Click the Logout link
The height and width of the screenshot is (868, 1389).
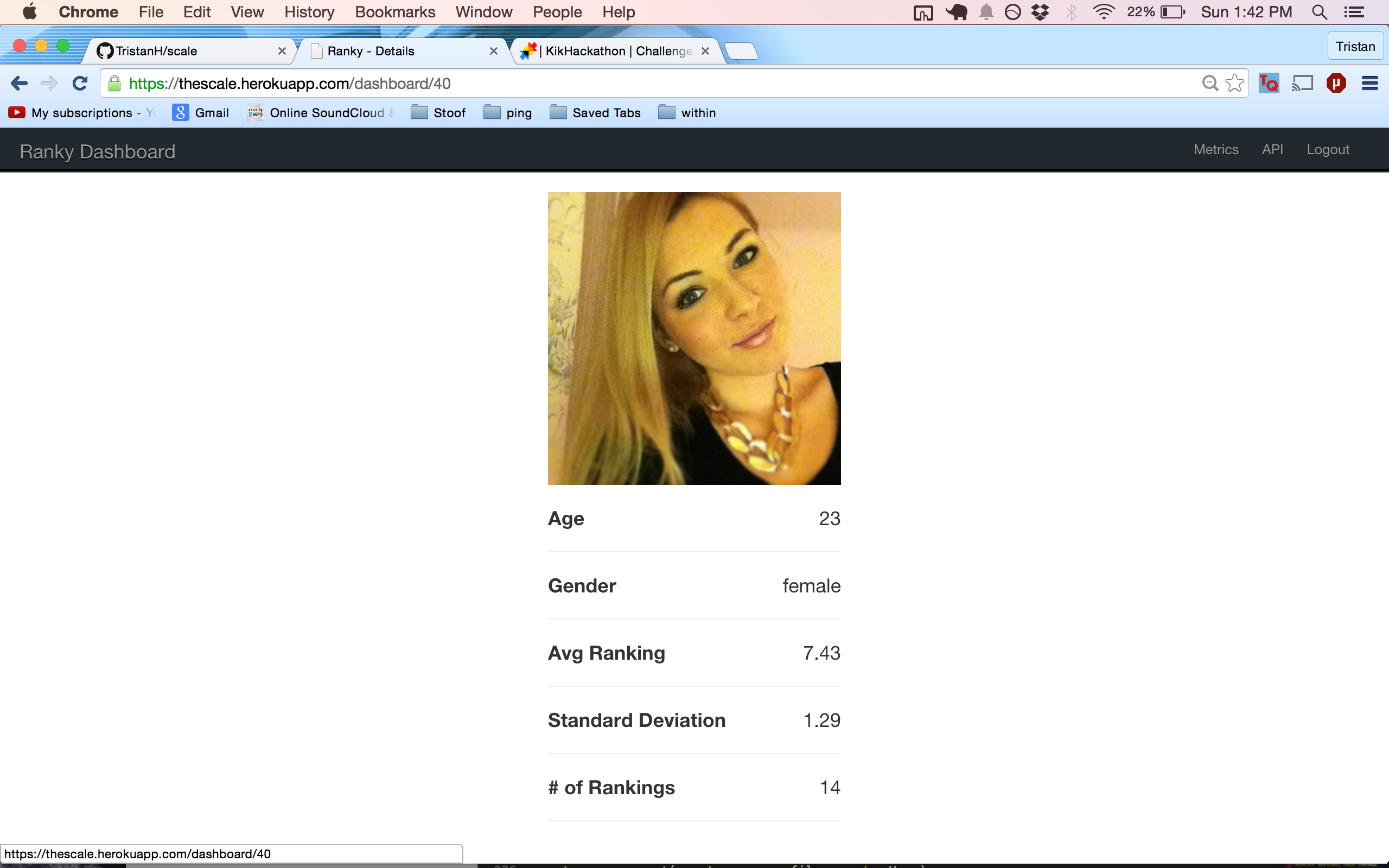click(1328, 149)
